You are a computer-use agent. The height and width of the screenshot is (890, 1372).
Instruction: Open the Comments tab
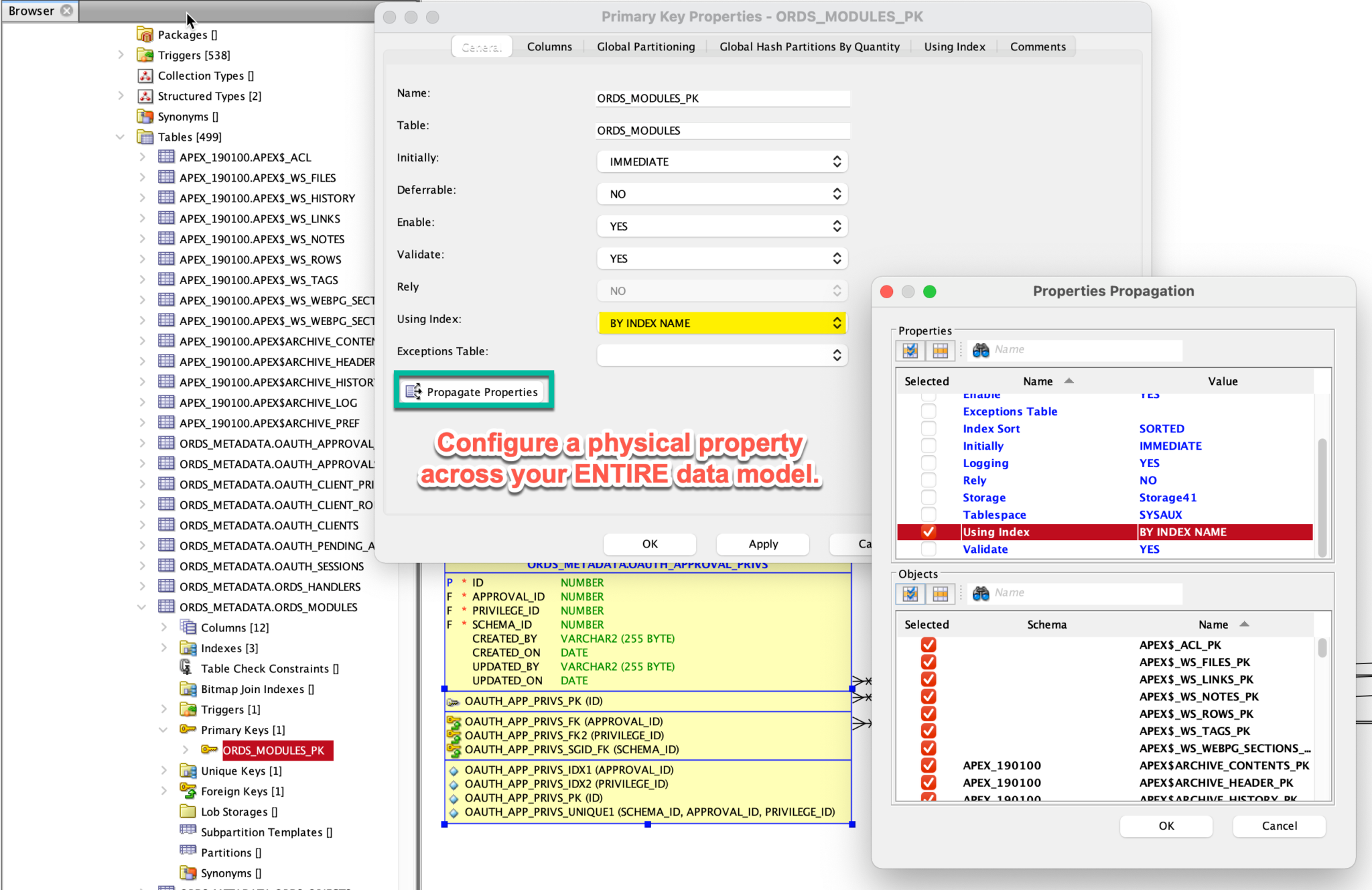(1037, 46)
